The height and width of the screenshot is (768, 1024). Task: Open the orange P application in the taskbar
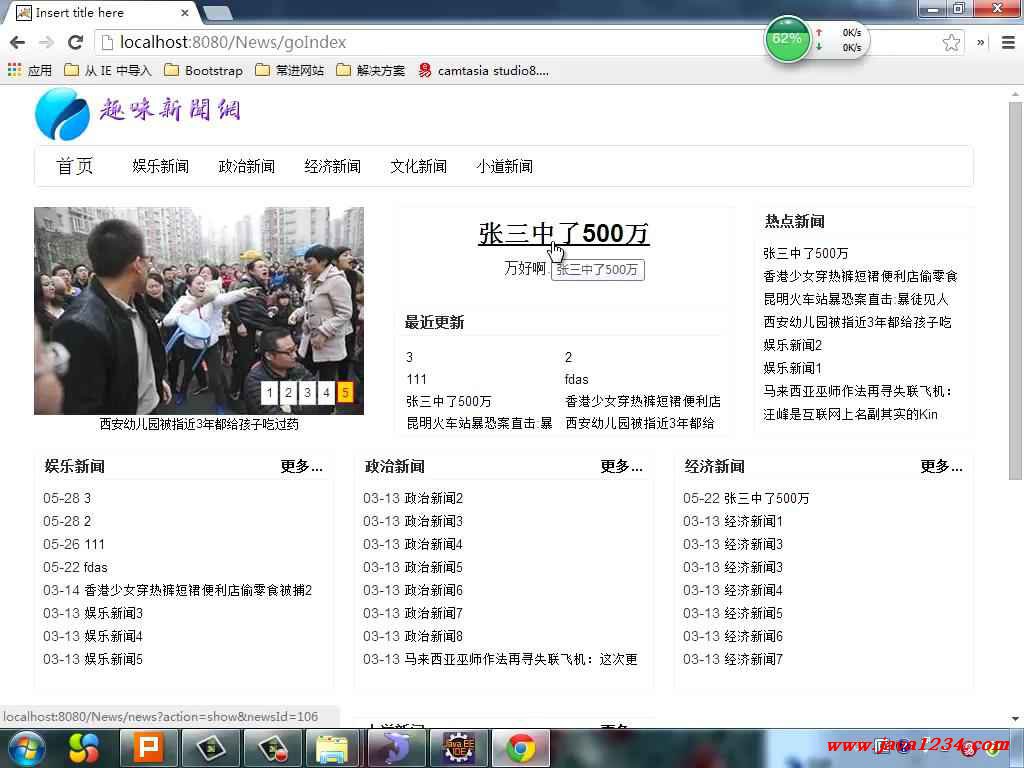tap(148, 748)
